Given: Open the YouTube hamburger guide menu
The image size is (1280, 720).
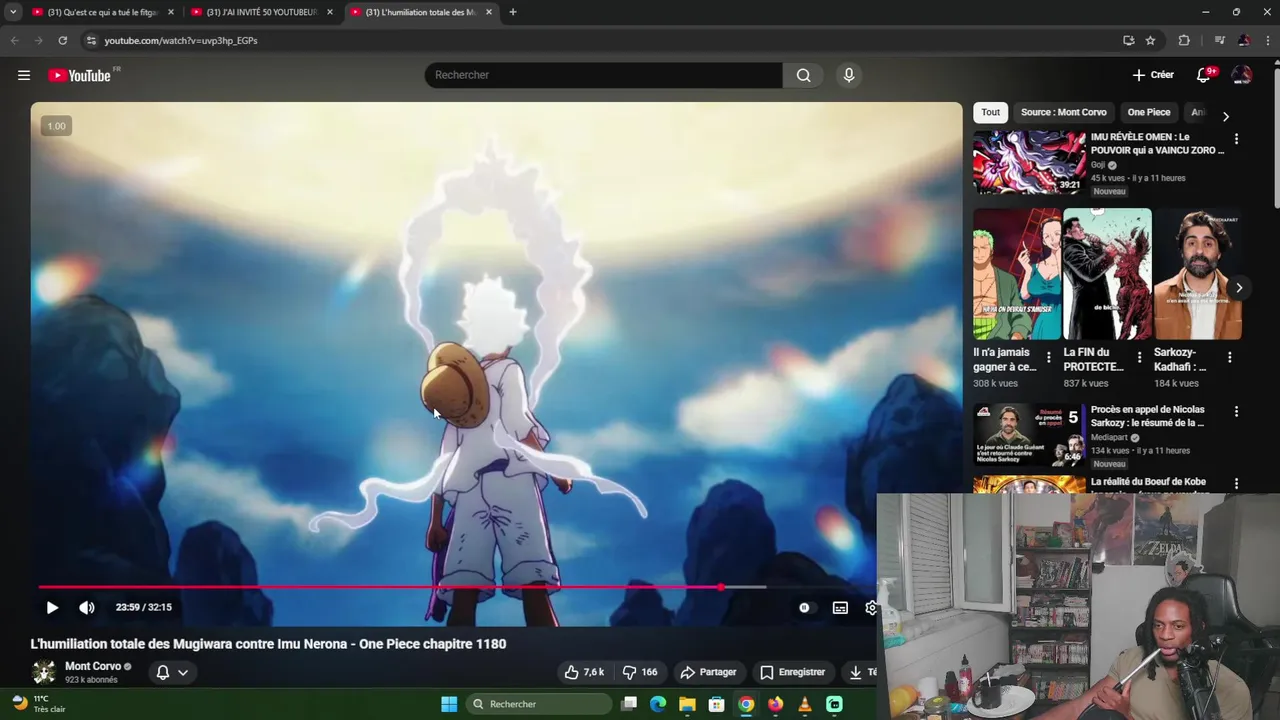Looking at the screenshot, I should (24, 75).
